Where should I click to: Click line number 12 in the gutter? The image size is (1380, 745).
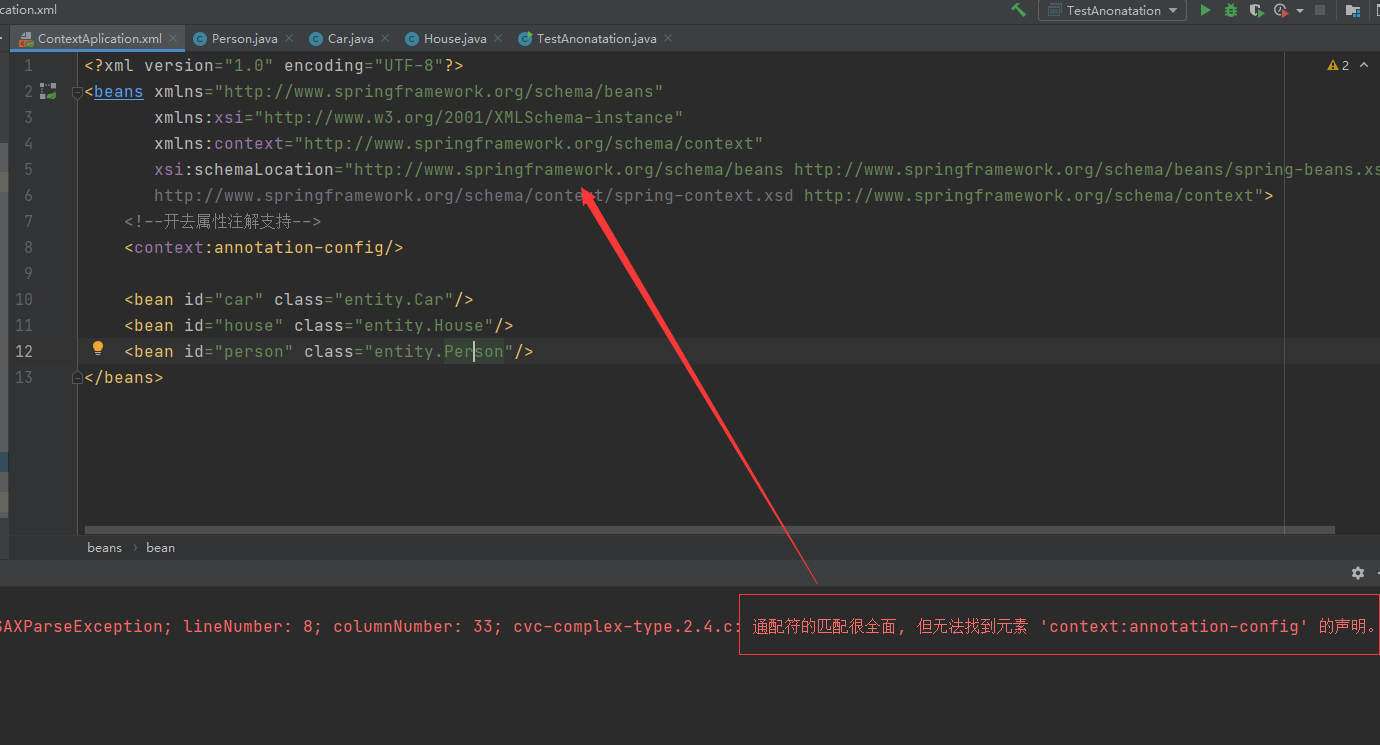point(22,352)
